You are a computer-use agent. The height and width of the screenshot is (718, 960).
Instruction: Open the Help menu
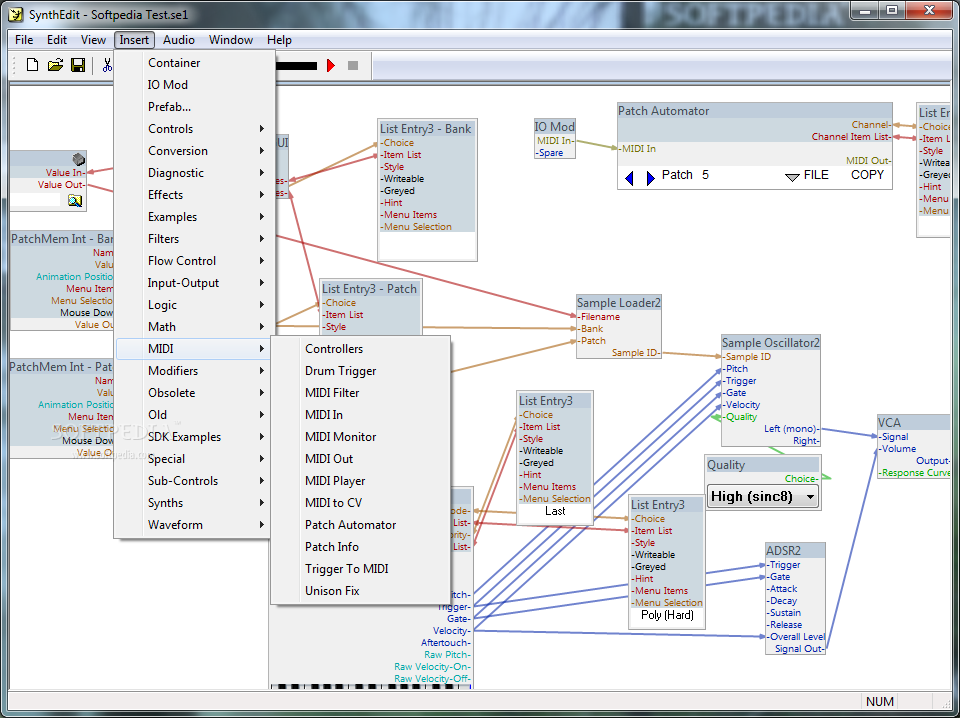tap(279, 40)
